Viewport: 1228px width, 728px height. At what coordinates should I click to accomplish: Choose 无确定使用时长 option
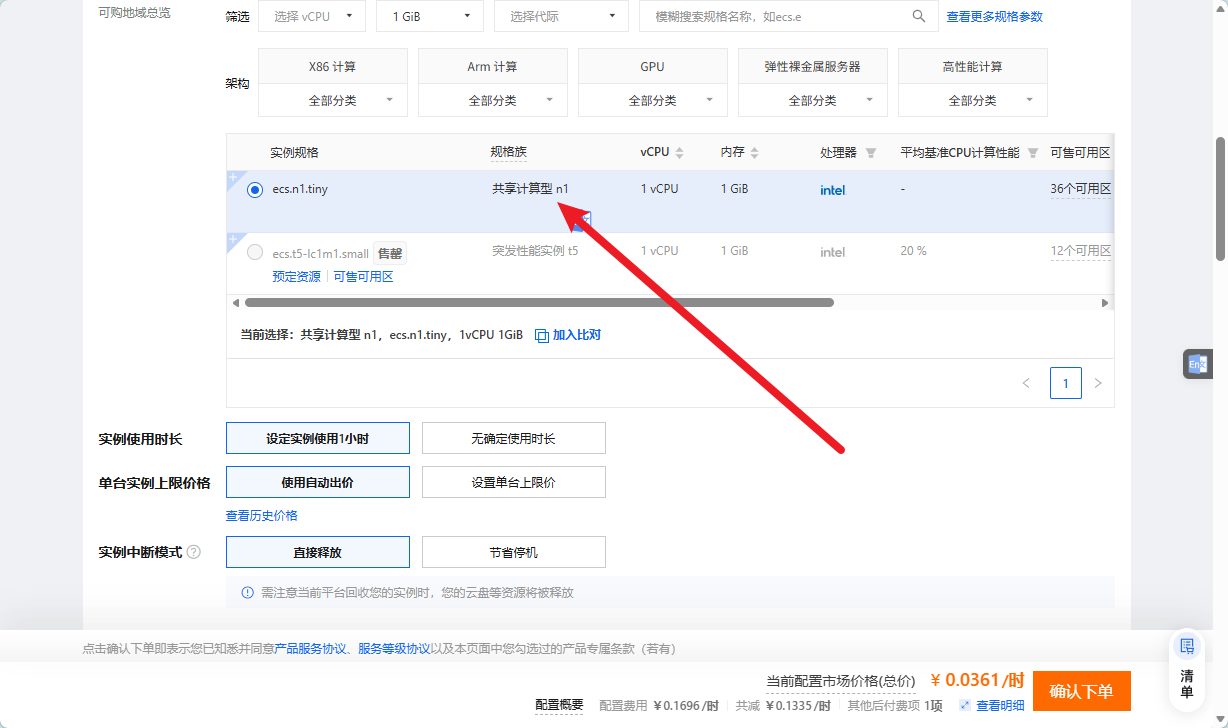(514, 438)
